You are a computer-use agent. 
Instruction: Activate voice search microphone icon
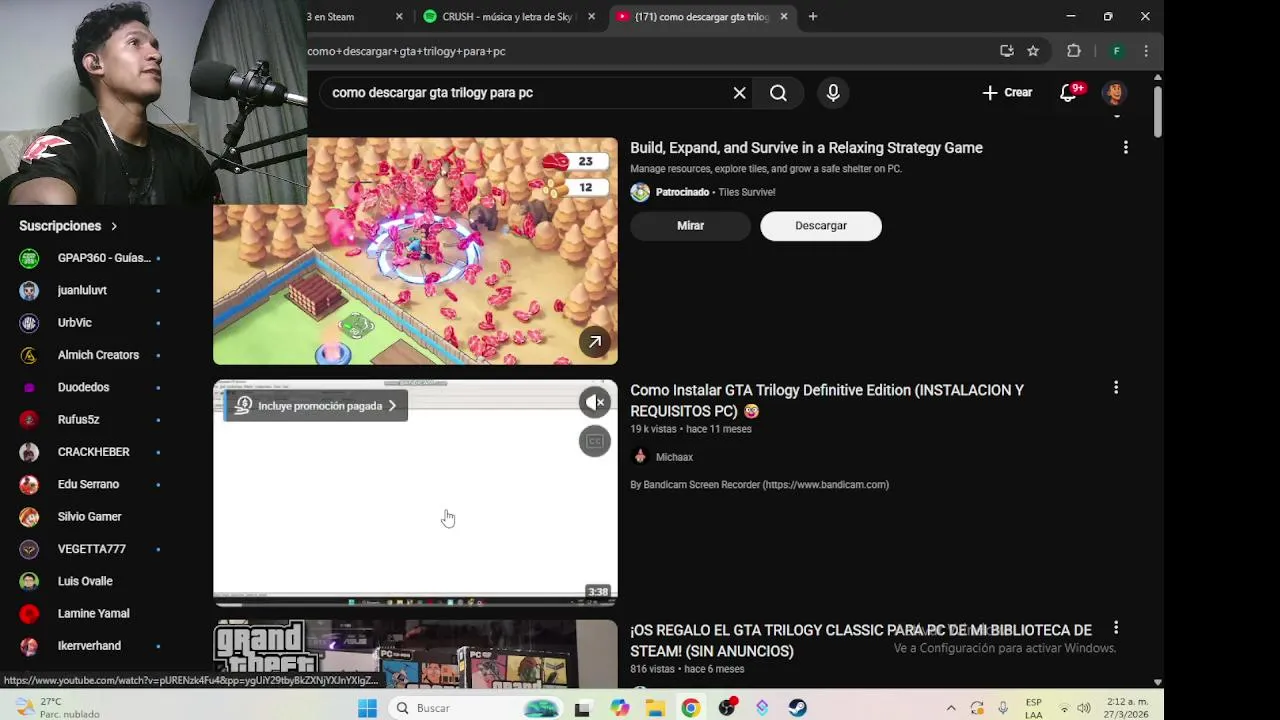click(833, 93)
